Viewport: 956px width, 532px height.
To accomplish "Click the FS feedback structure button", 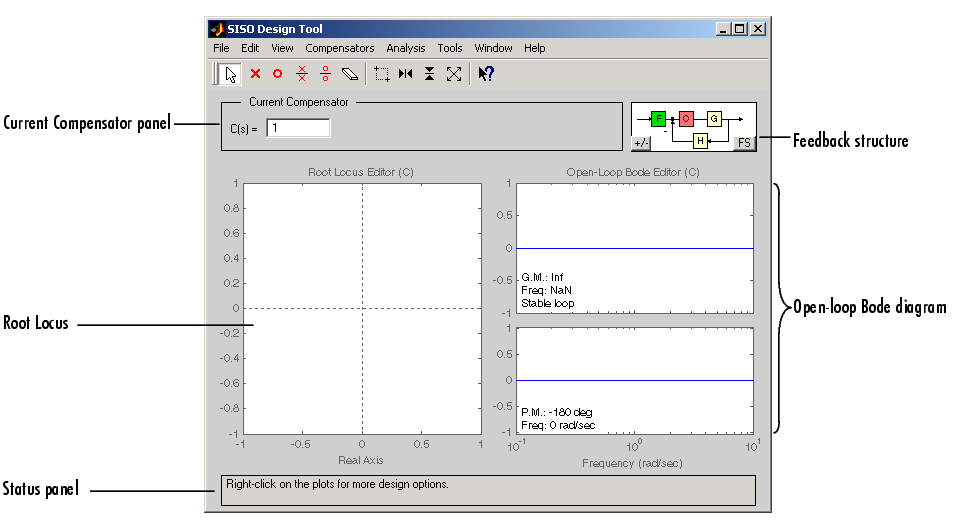I will pos(744,143).
